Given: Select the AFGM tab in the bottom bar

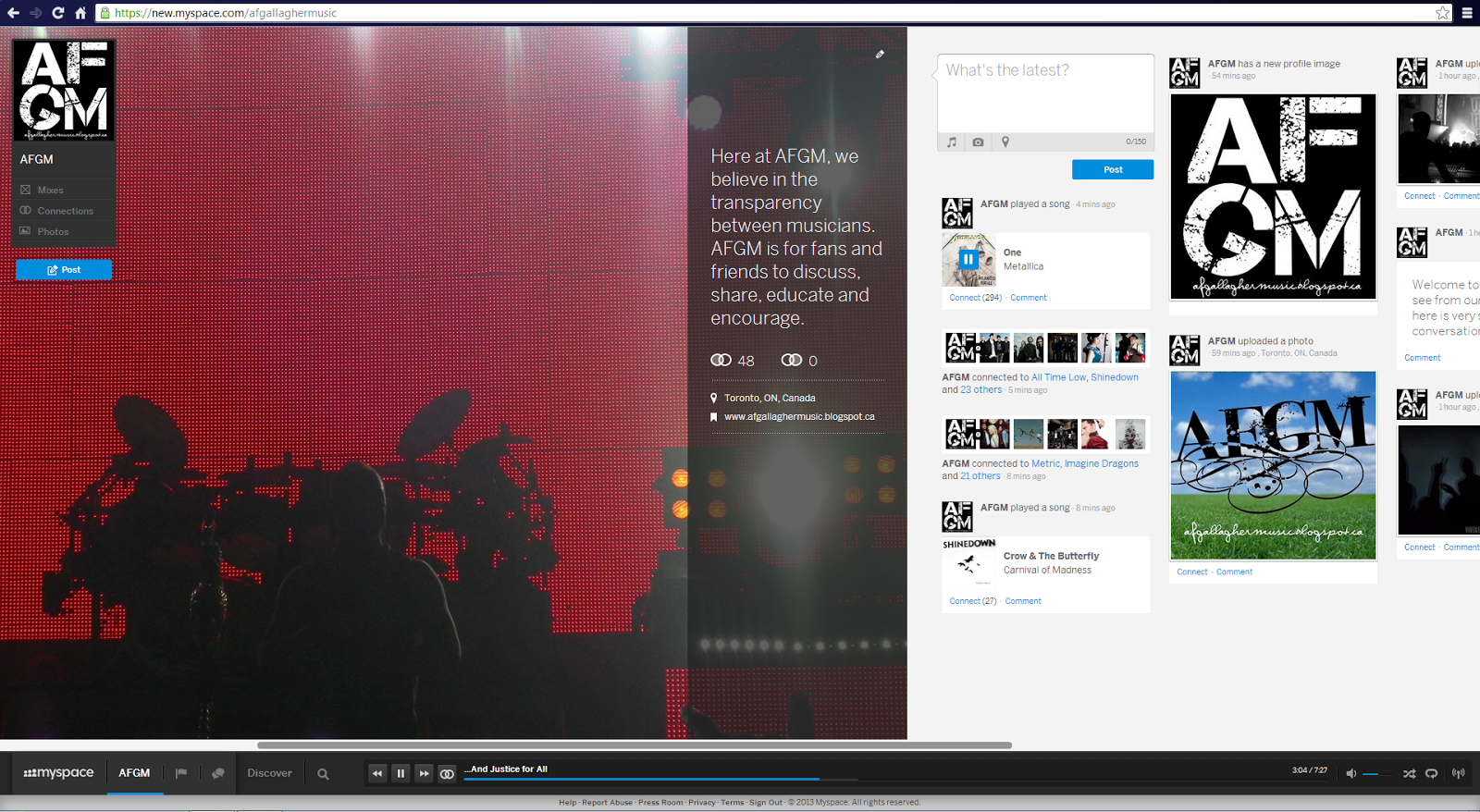Looking at the screenshot, I should pos(134,773).
